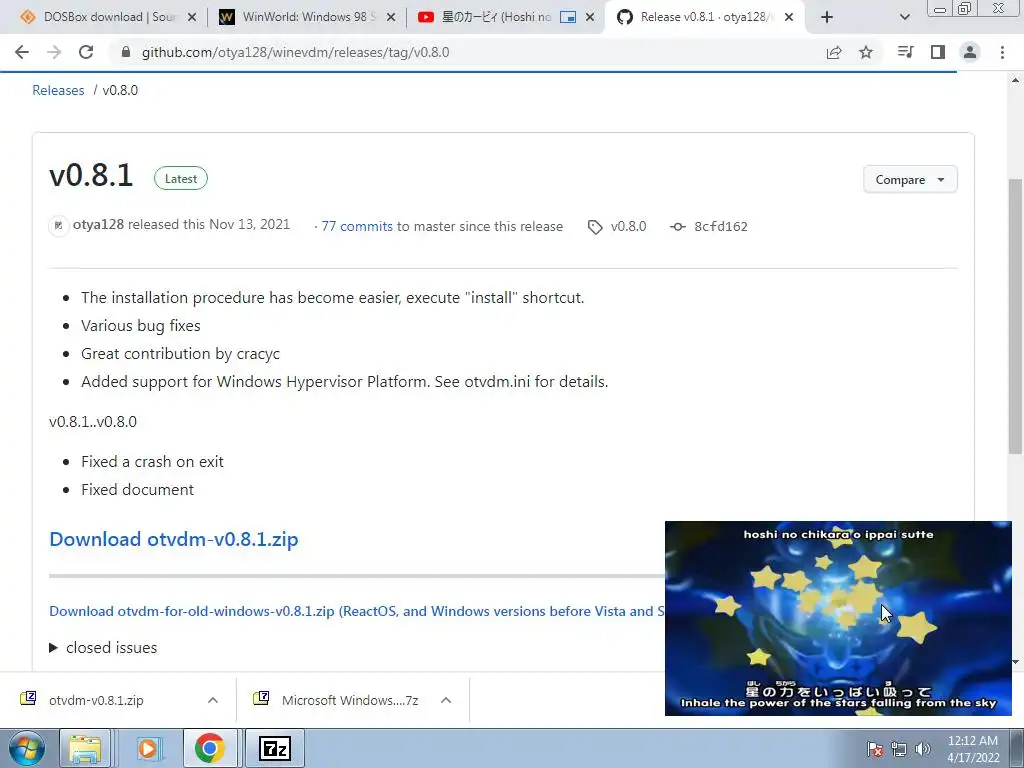The height and width of the screenshot is (768, 1024).
Task: Open 7-Zip from the taskbar
Action: coord(274,748)
